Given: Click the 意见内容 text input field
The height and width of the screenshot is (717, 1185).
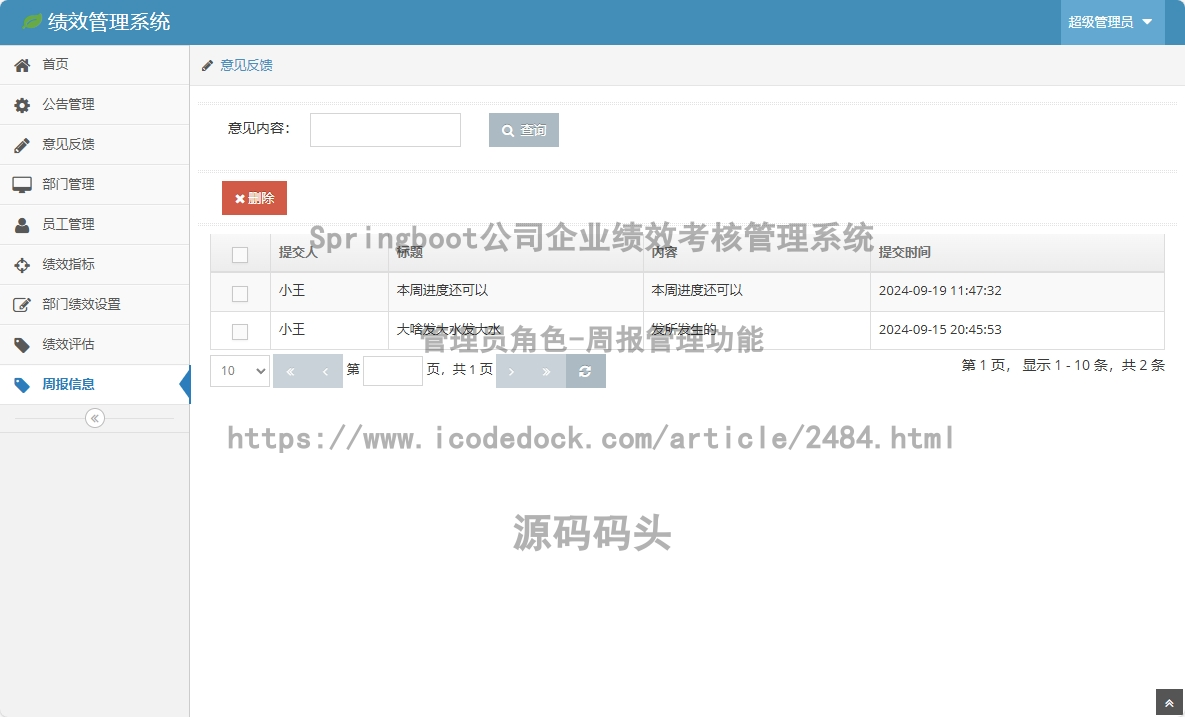Looking at the screenshot, I should pos(385,130).
